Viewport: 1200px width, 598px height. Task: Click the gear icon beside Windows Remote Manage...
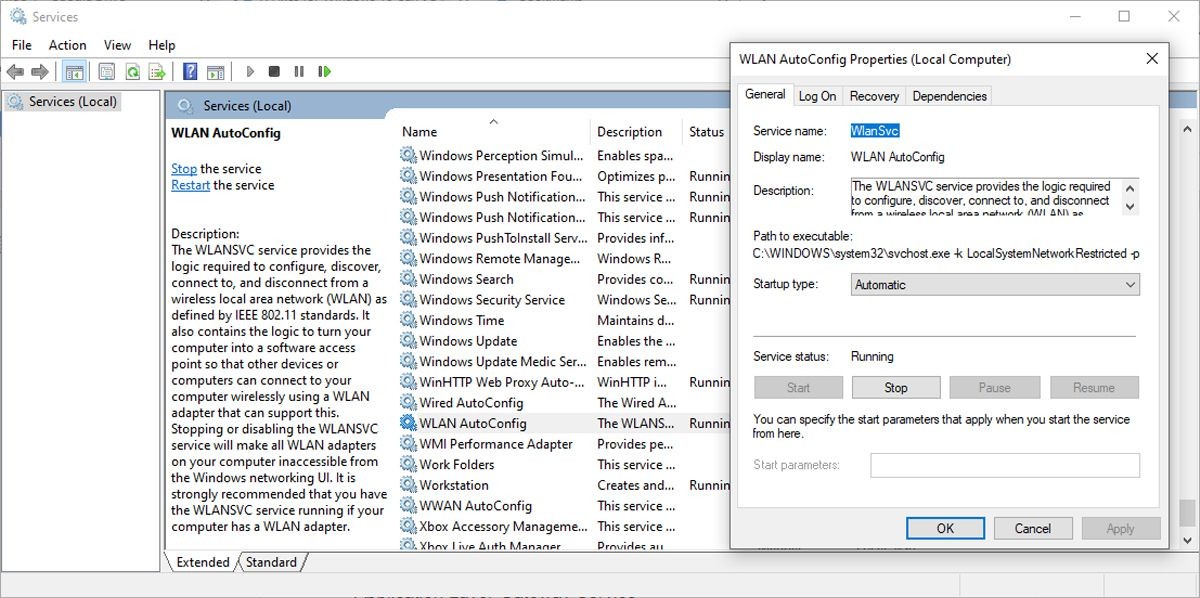click(x=408, y=259)
